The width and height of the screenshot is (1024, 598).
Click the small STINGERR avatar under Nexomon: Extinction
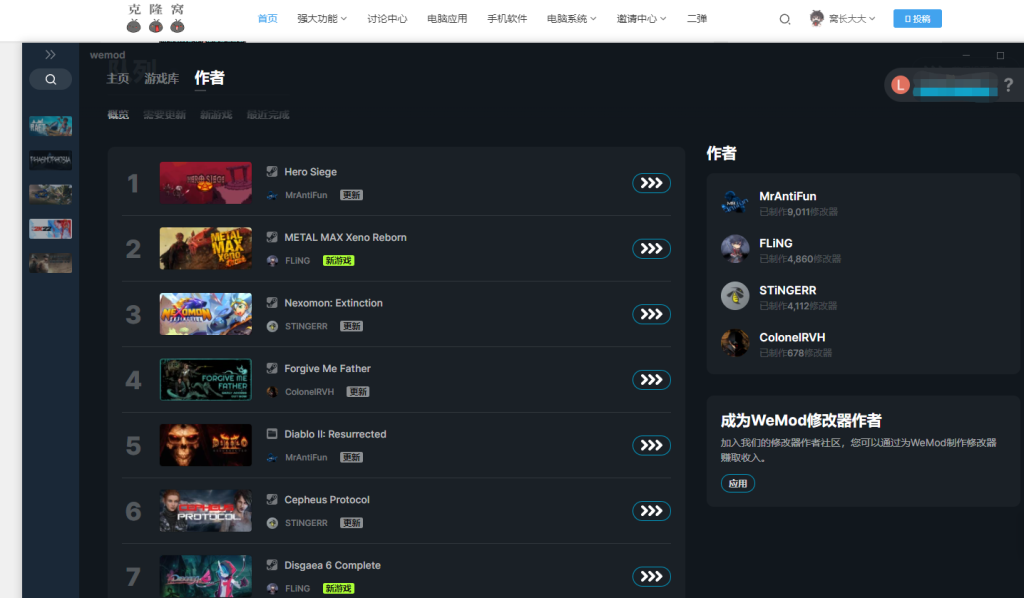click(x=272, y=326)
